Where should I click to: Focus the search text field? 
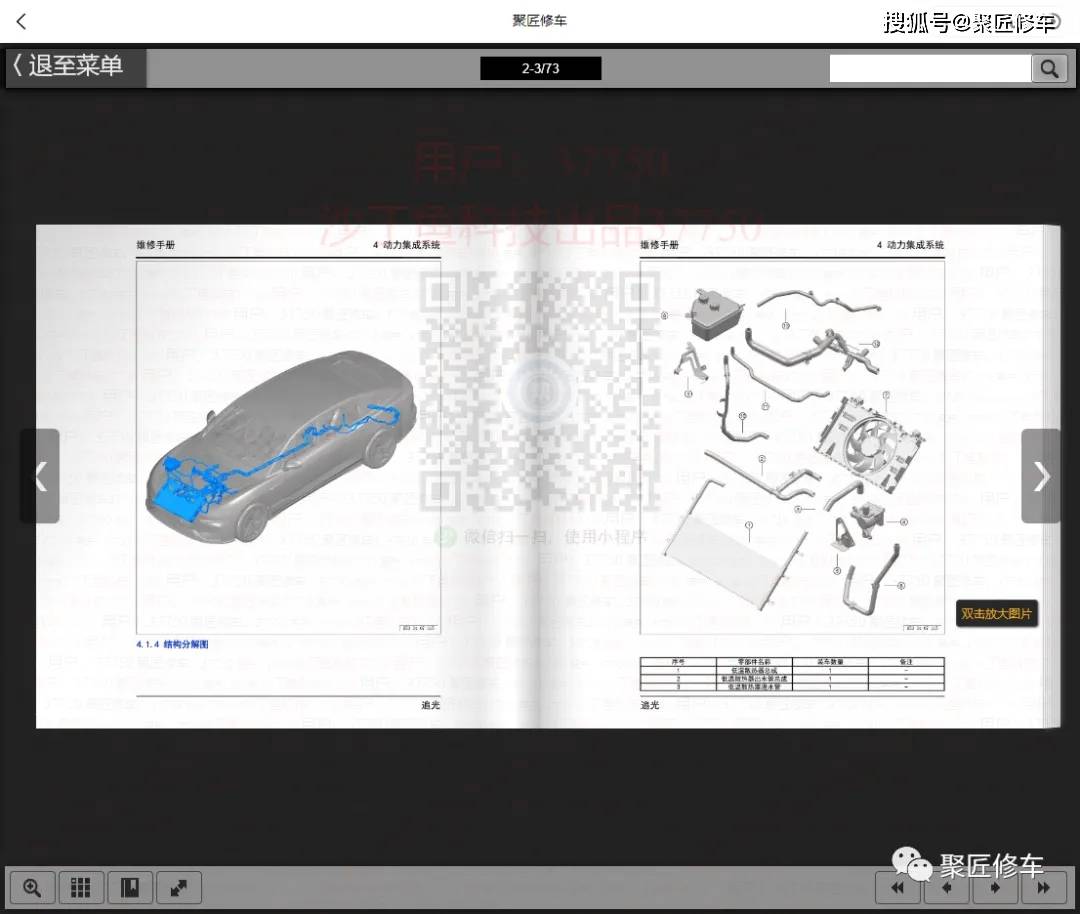coord(930,68)
